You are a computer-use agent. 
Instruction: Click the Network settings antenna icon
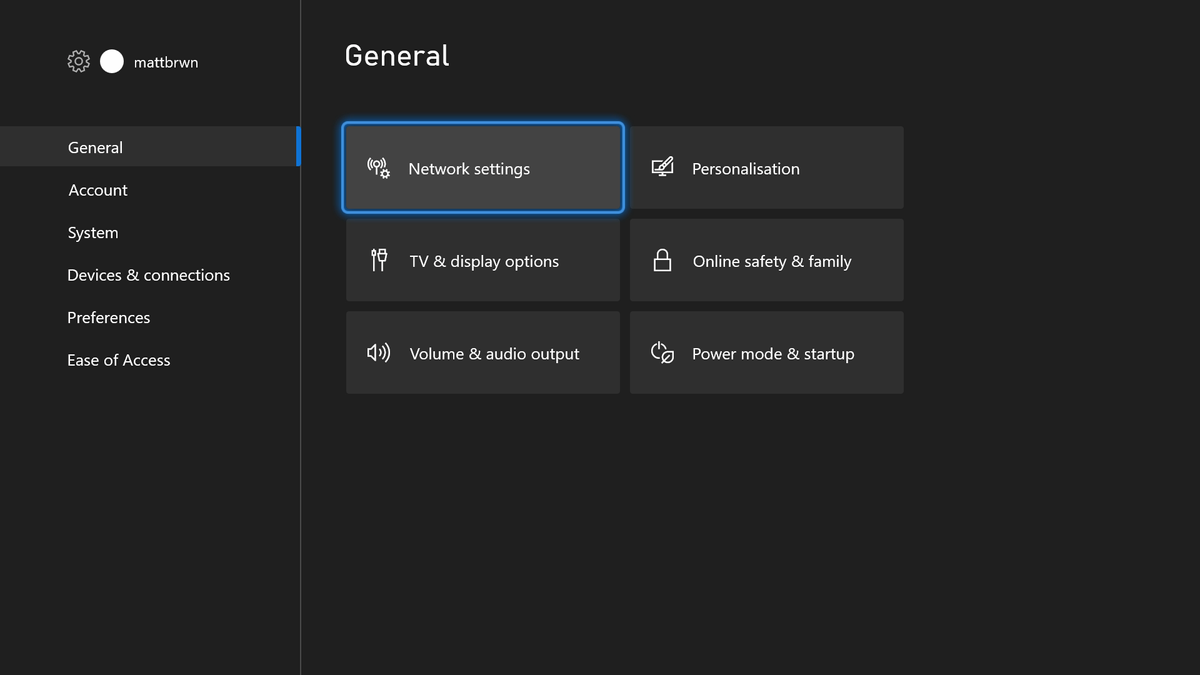[378, 168]
